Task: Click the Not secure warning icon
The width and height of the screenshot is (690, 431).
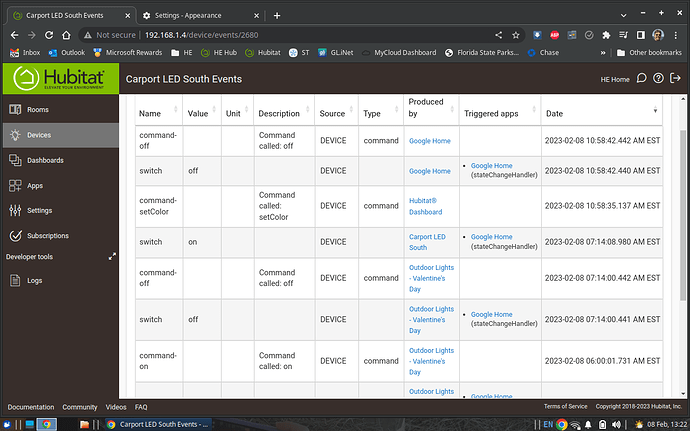Action: pos(88,35)
